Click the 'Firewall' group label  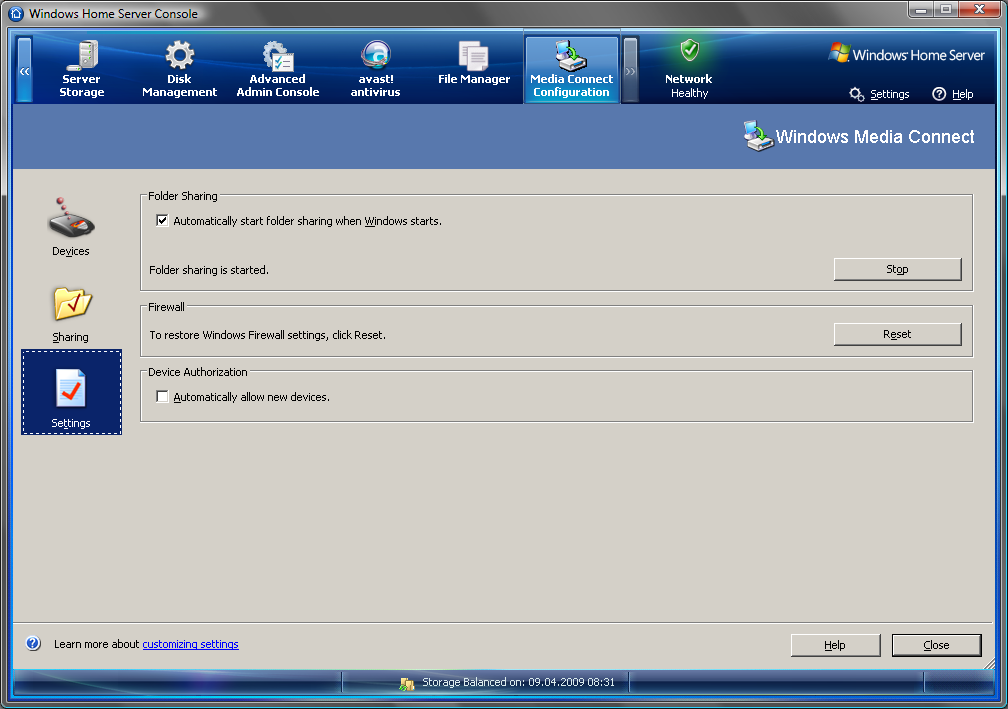(x=166, y=307)
